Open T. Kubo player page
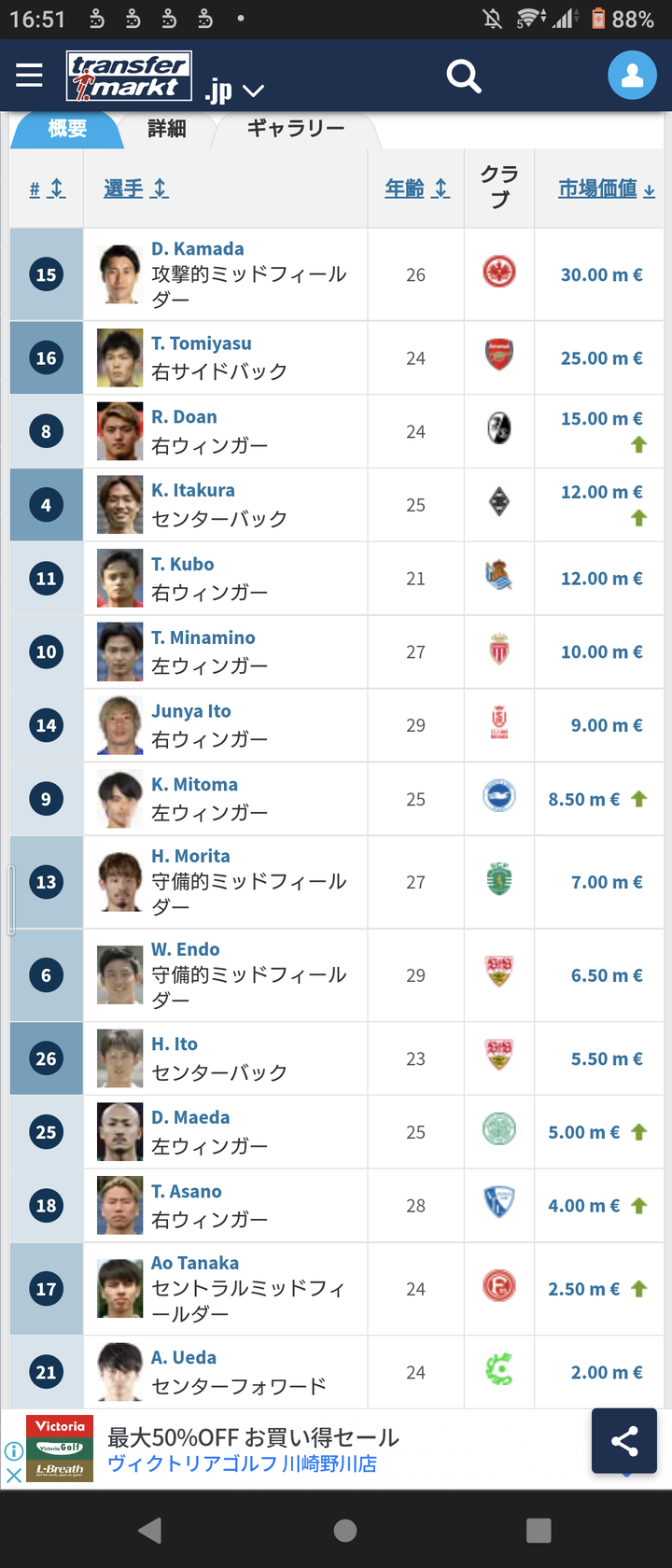Viewport: 672px width, 1568px height. [183, 564]
